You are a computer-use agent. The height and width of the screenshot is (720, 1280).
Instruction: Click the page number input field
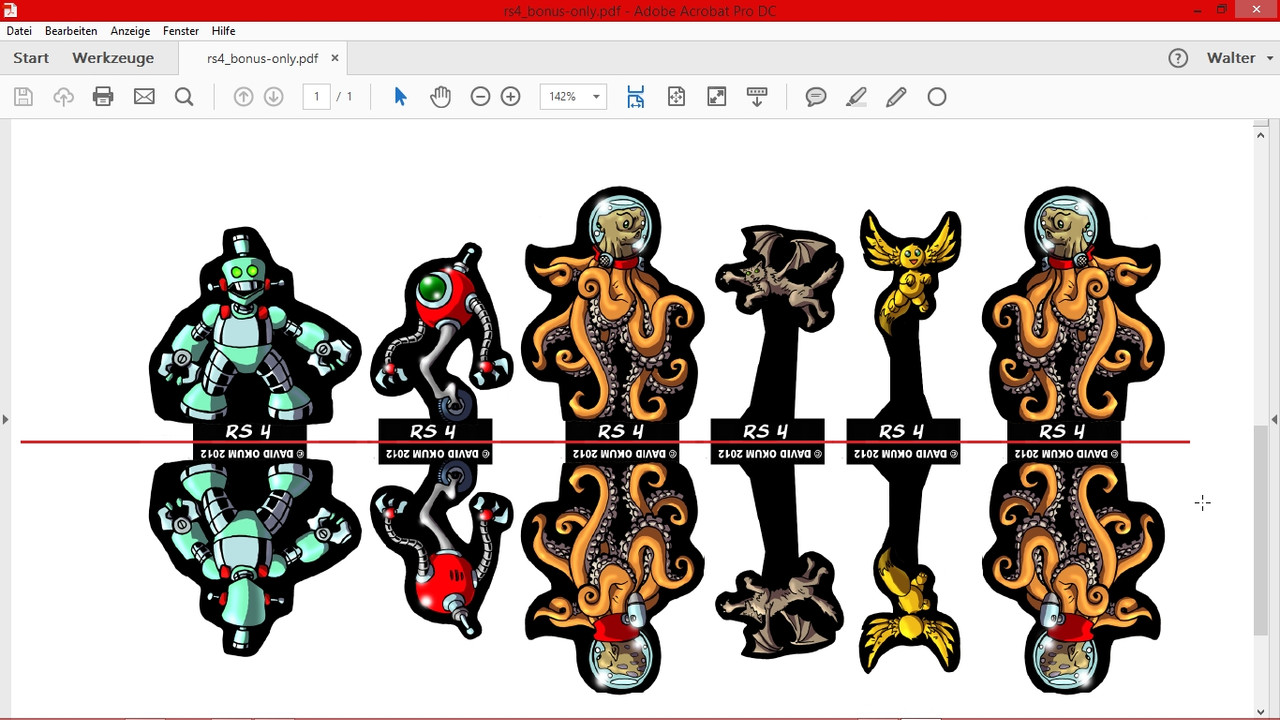click(317, 97)
